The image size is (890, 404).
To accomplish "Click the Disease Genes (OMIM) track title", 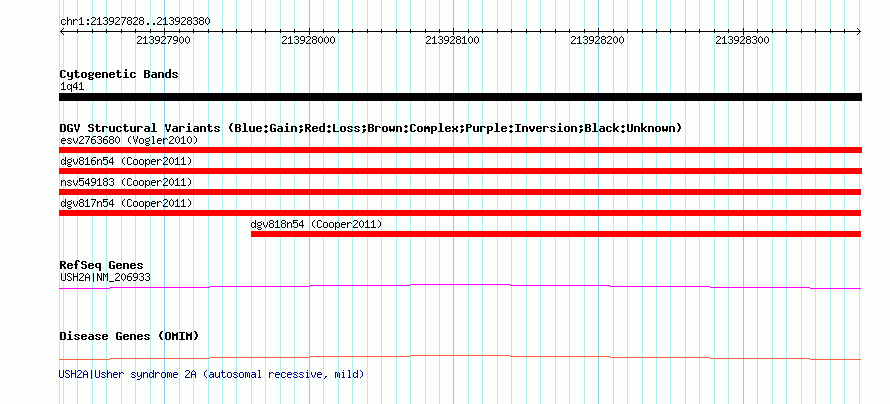I will [x=129, y=336].
